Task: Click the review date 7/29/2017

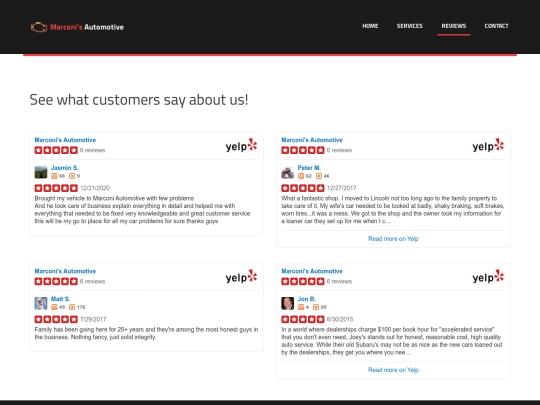Action: pos(93,319)
